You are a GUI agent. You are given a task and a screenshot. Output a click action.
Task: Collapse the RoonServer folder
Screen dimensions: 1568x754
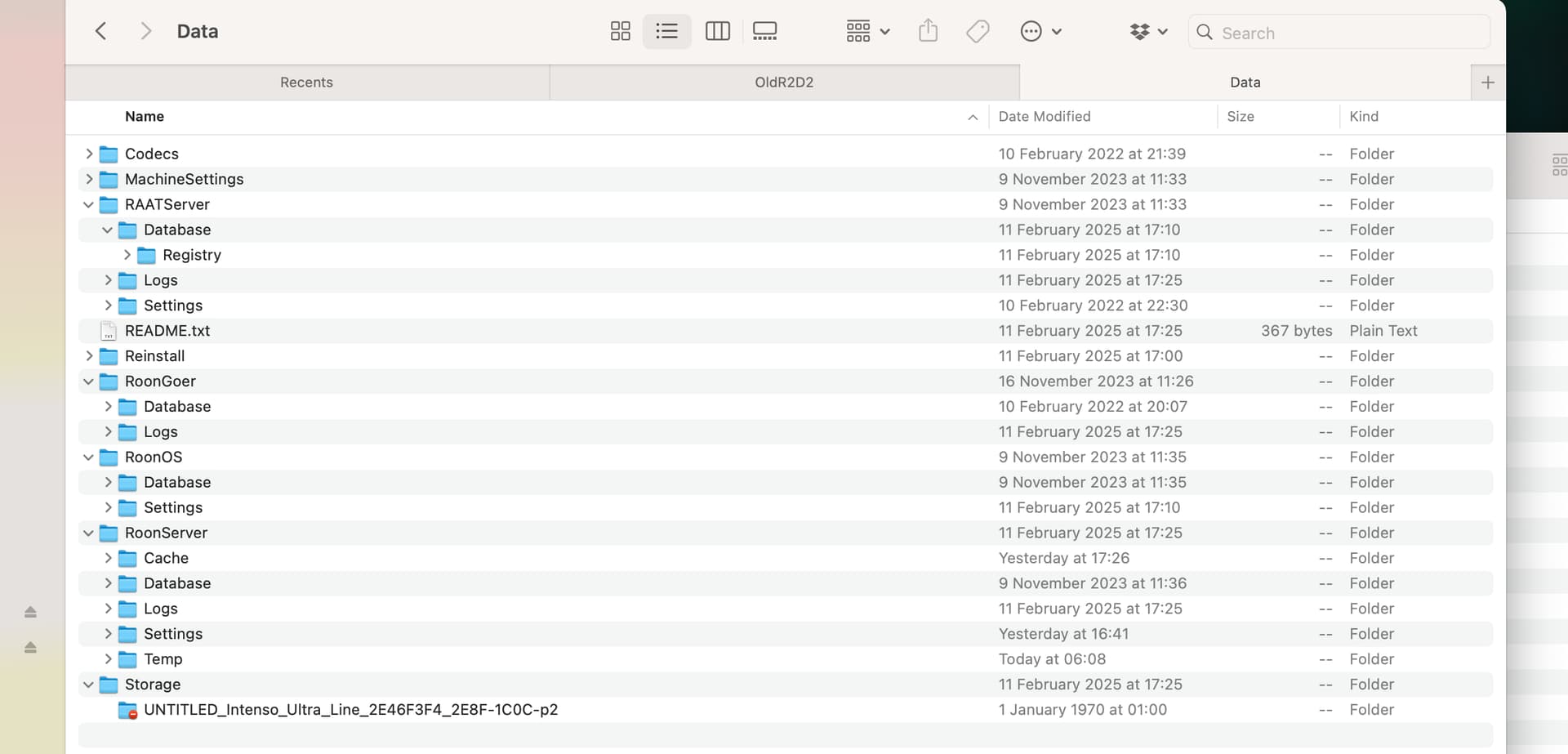tap(89, 533)
